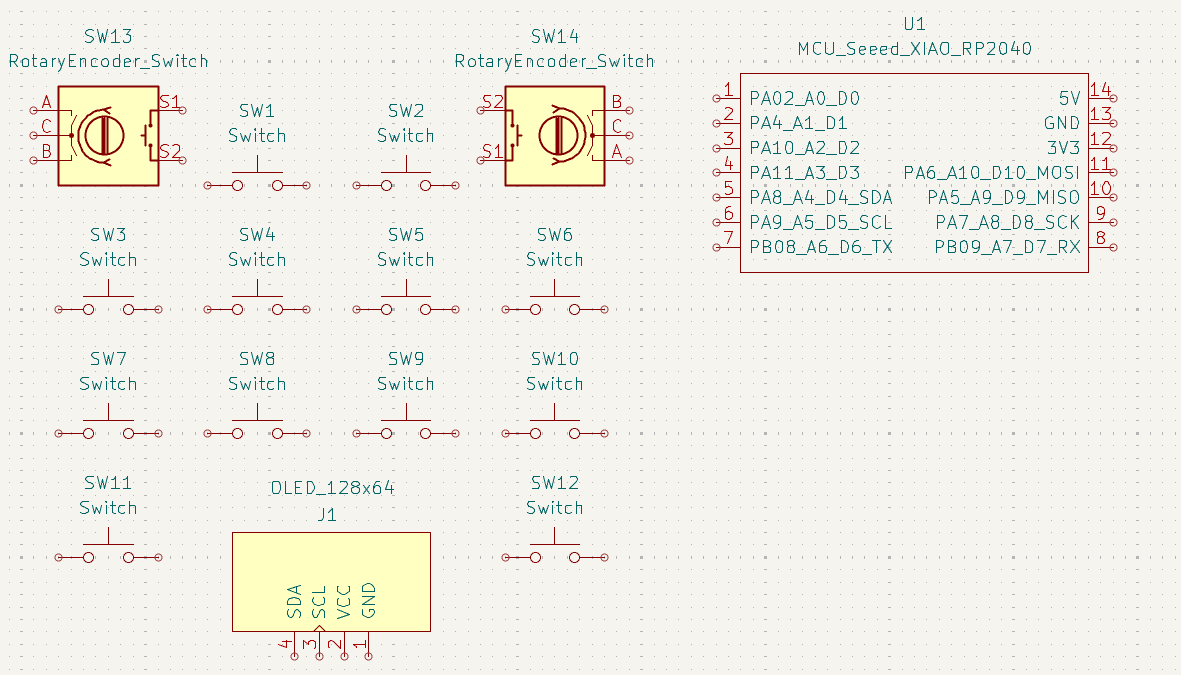
Task: Click the OLED_128x64 connector J1 symbol
Action: click(x=331, y=582)
